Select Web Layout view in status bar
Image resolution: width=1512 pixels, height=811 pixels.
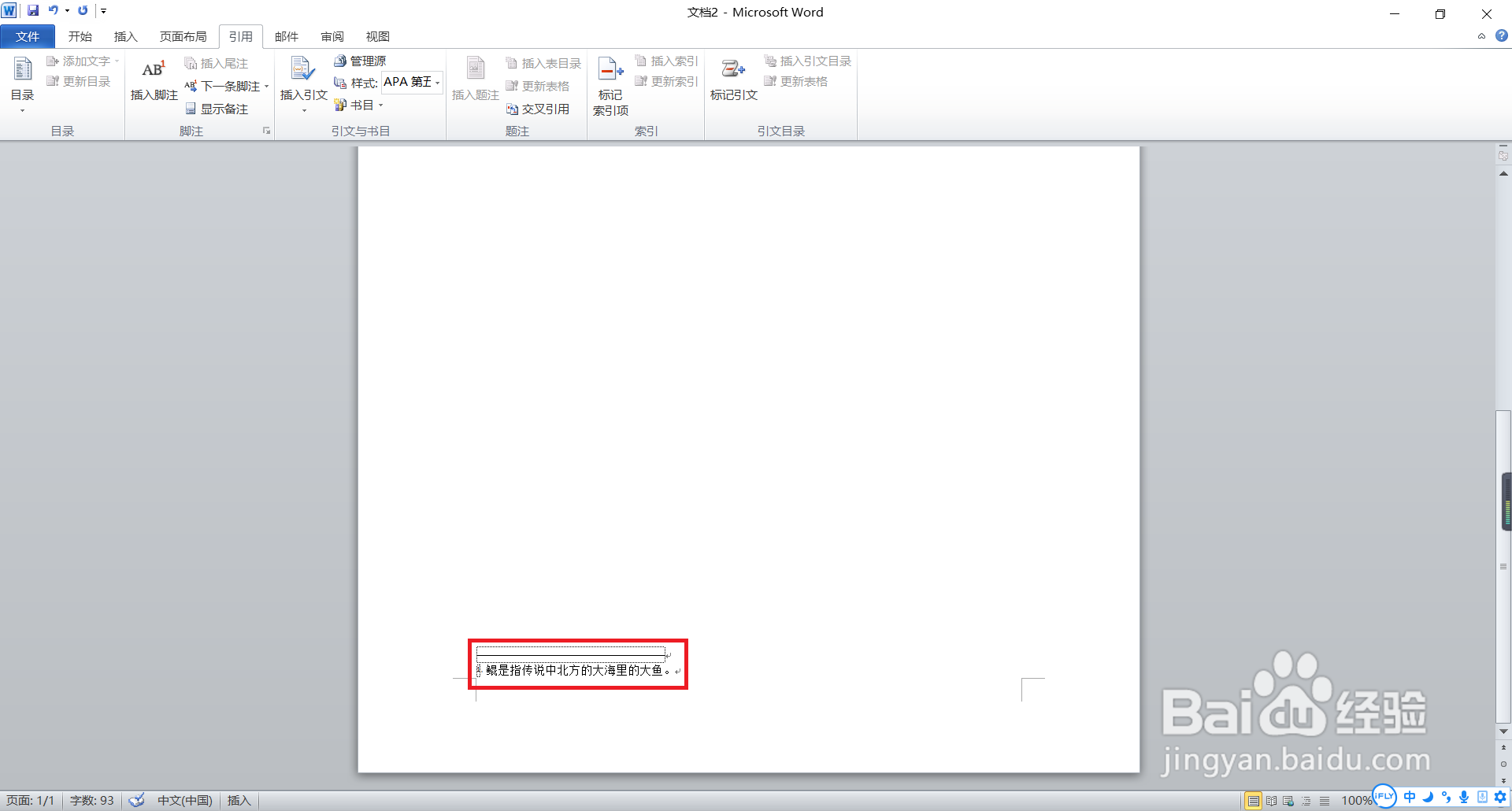coord(1288,801)
